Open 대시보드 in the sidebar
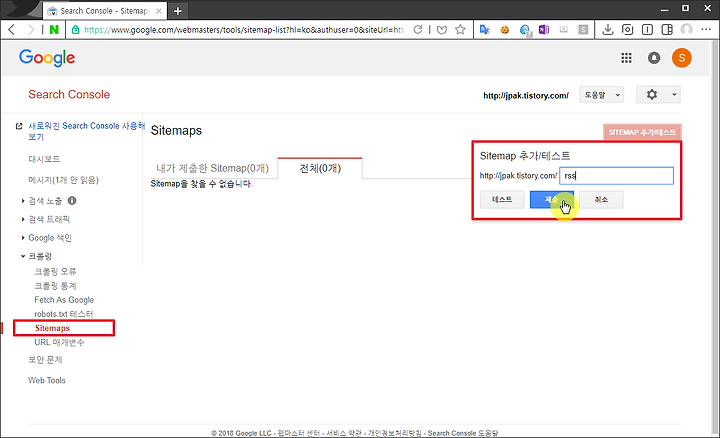 44,159
